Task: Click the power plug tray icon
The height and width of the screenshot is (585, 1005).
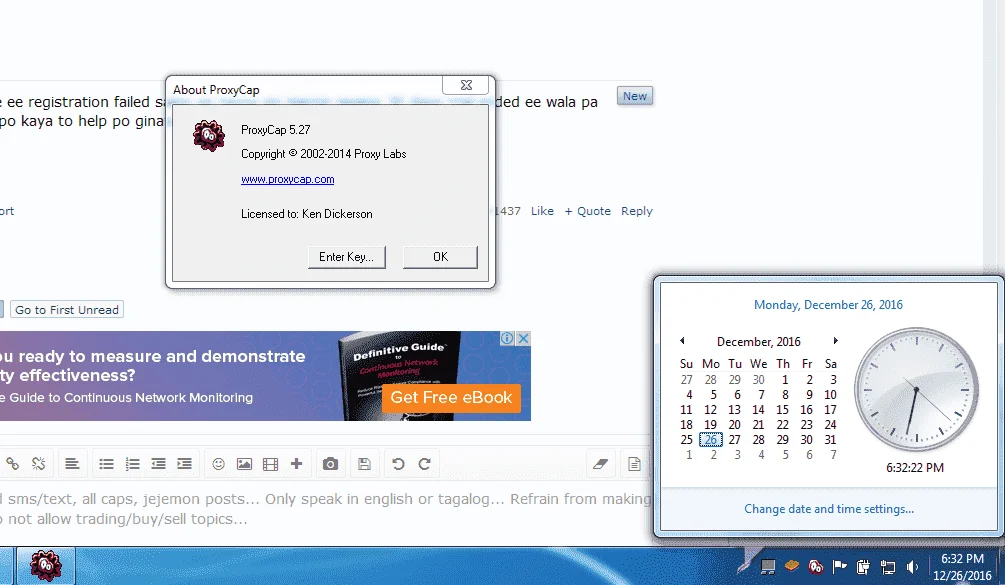Action: click(863, 566)
